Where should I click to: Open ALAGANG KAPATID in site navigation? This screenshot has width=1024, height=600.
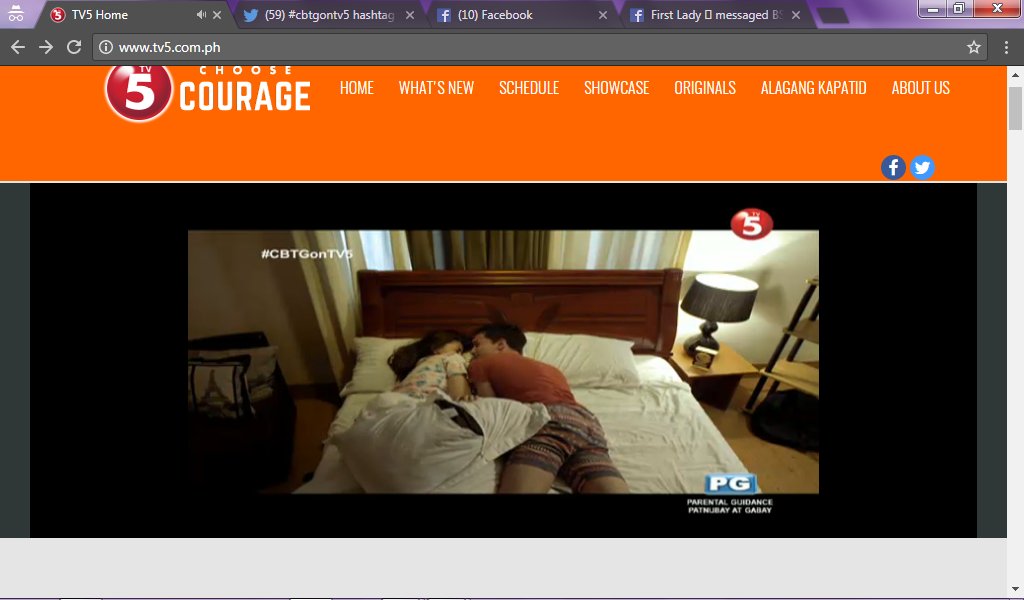pyautogui.click(x=813, y=87)
